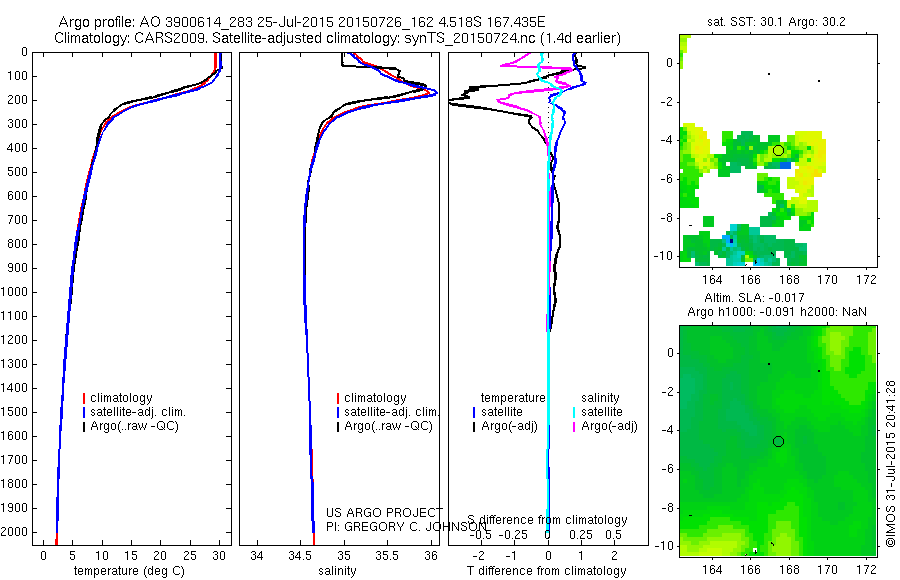Click the 166 longitude tick under the SLA map
Image resolution: width=900 pixels, height=580 pixels.
[x=751, y=570]
